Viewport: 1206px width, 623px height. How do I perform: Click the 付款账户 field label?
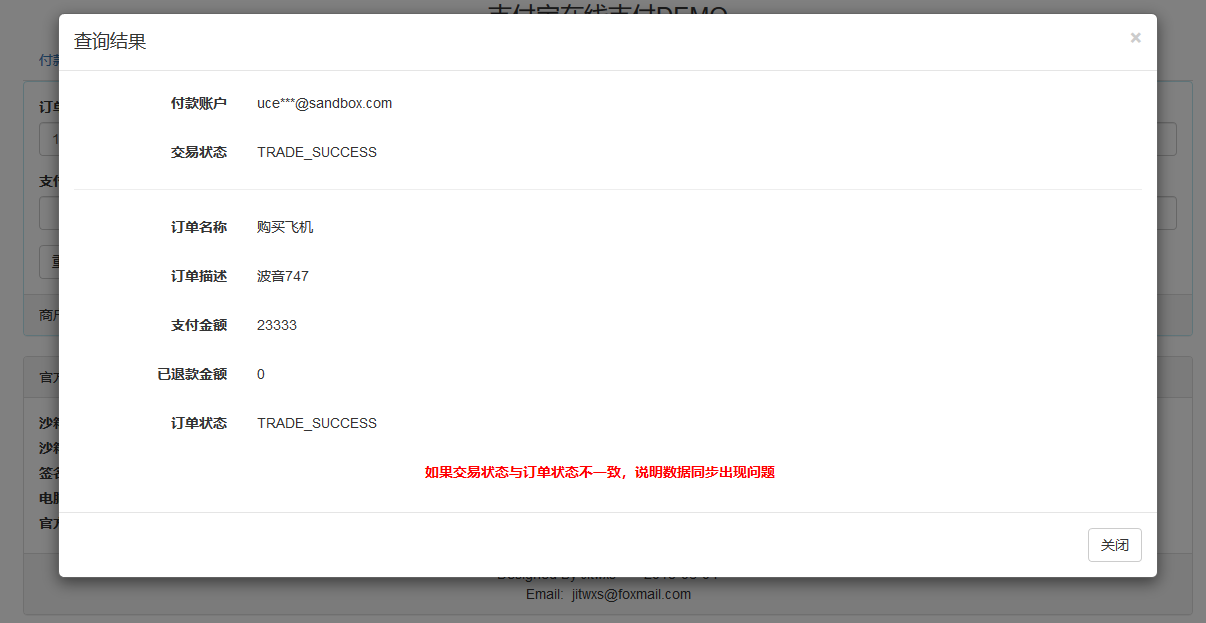(x=199, y=102)
